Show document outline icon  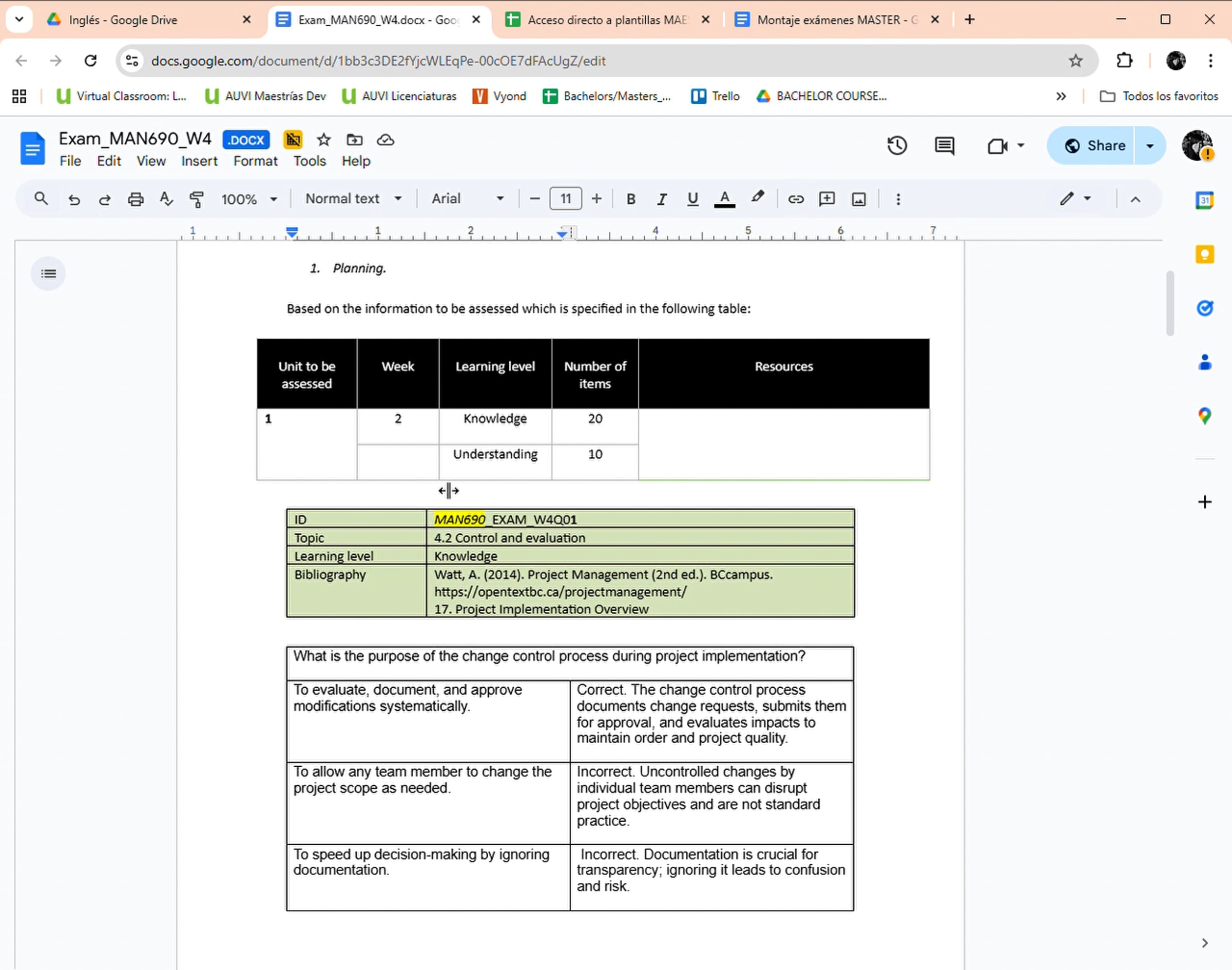pos(48,274)
